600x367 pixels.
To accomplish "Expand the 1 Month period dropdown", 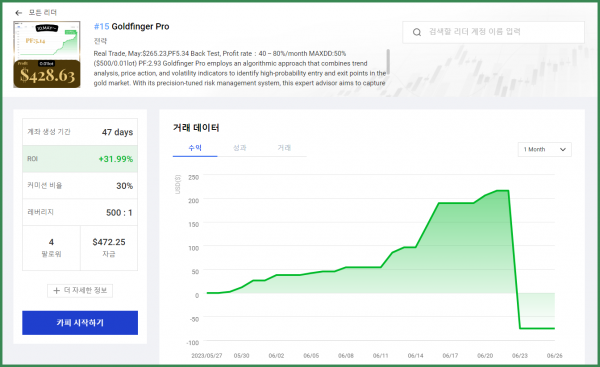I will [x=545, y=149].
